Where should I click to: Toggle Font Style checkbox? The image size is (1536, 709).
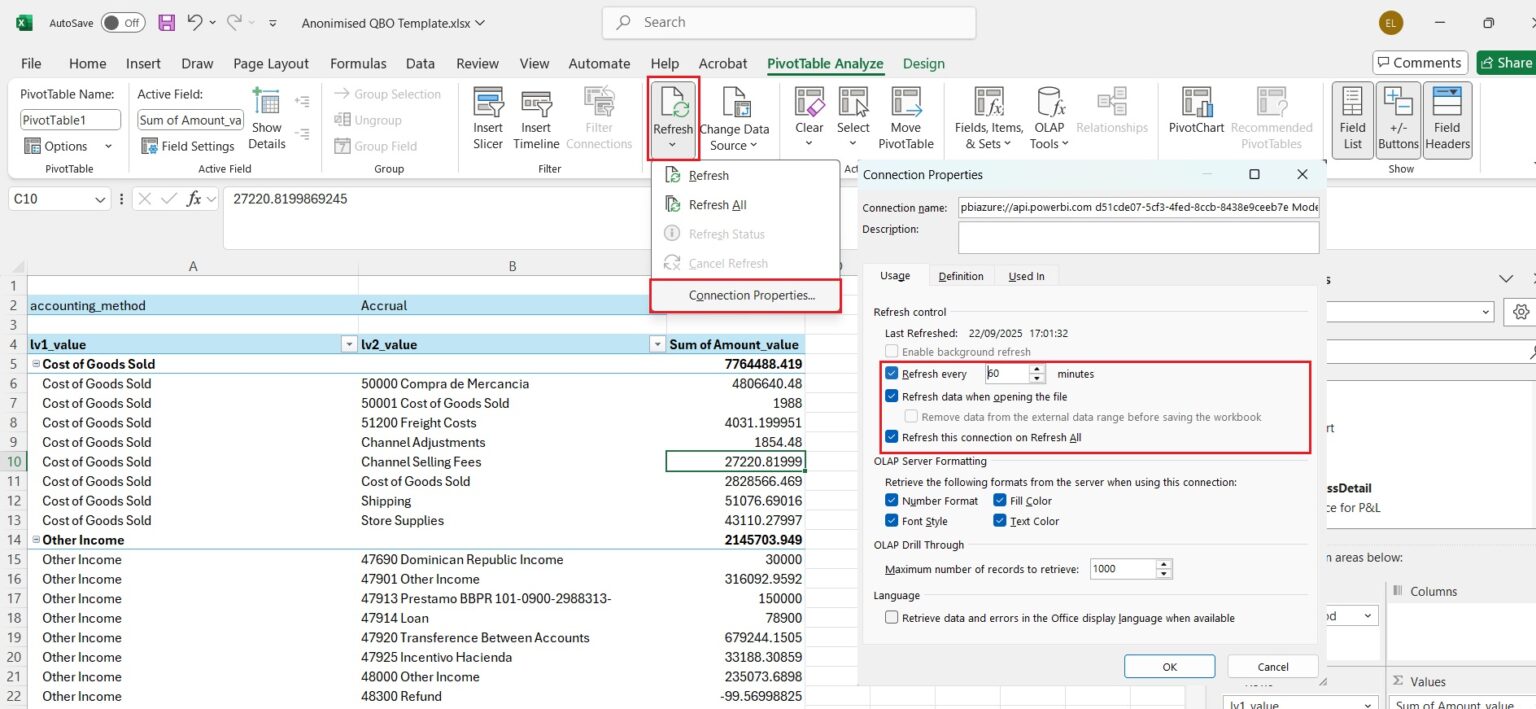pyautogui.click(x=893, y=521)
